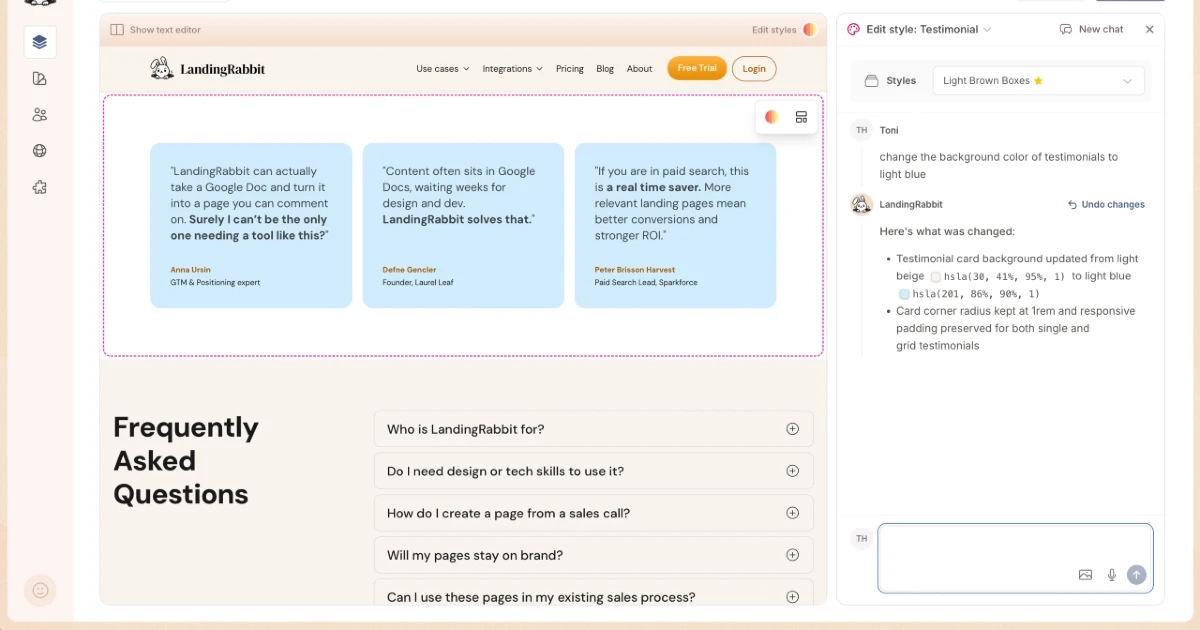Click the smiley face icon at bottom left
This screenshot has width=1200, height=630.
click(40, 590)
